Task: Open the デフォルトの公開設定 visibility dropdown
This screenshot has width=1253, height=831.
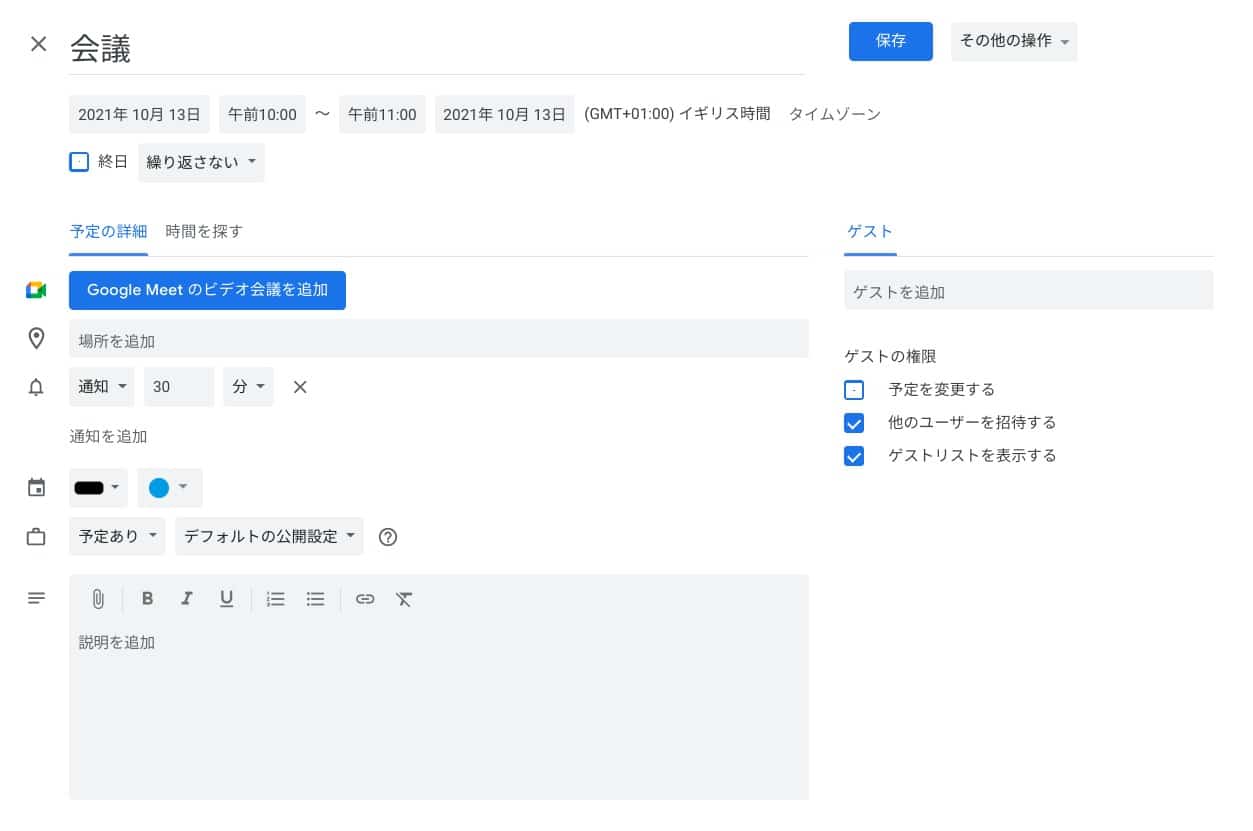Action: click(269, 537)
